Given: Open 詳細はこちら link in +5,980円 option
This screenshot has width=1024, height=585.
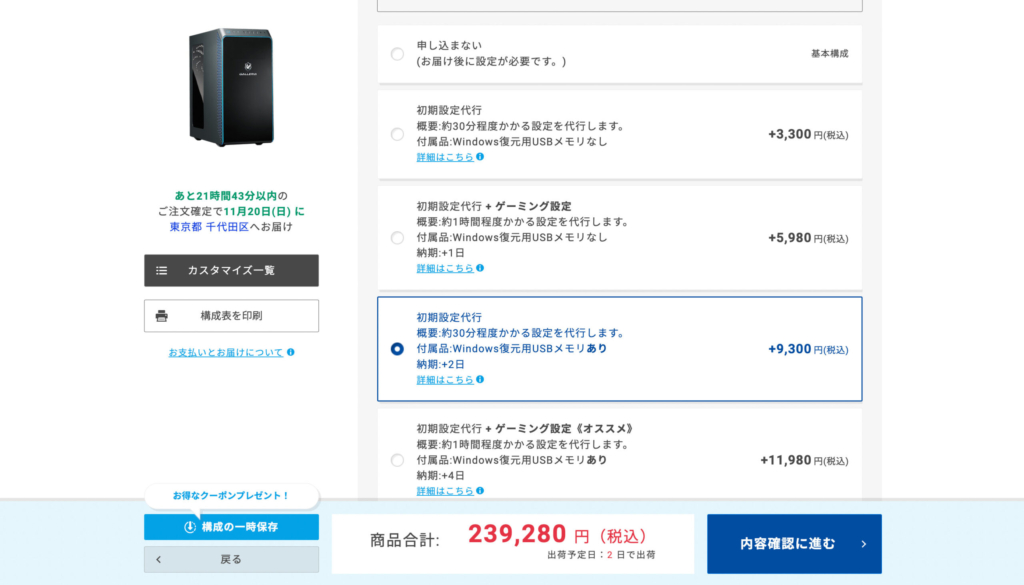Looking at the screenshot, I should pyautogui.click(x=445, y=268).
